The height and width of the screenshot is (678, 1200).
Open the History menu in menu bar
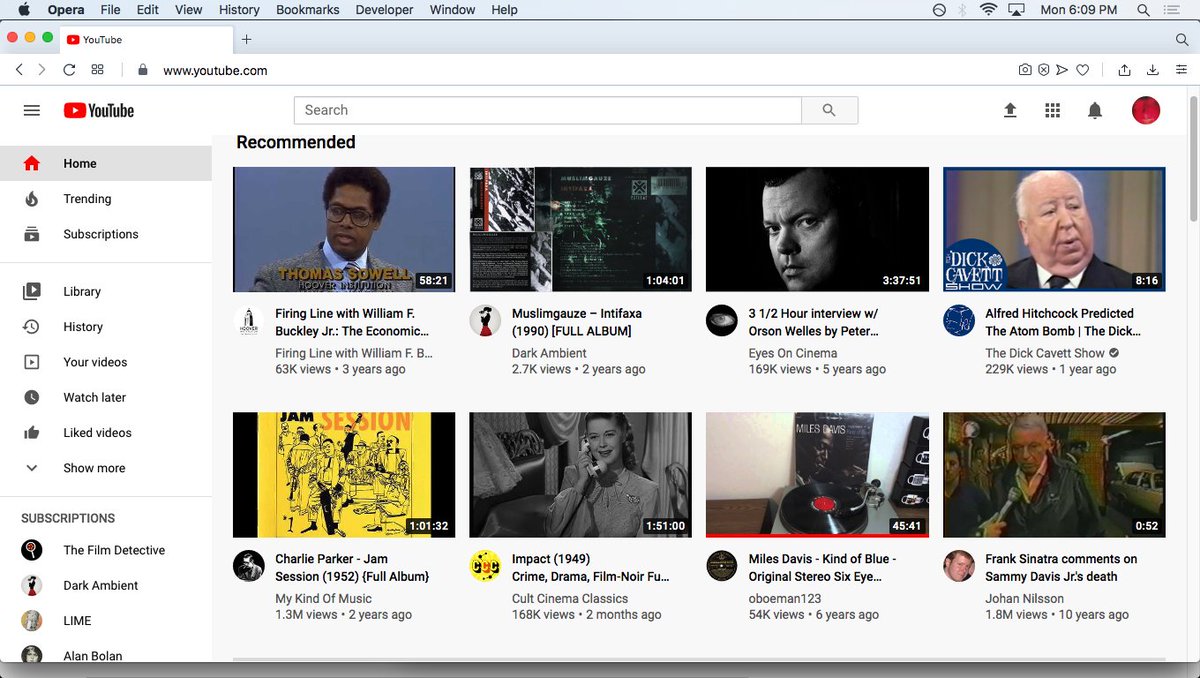239,10
